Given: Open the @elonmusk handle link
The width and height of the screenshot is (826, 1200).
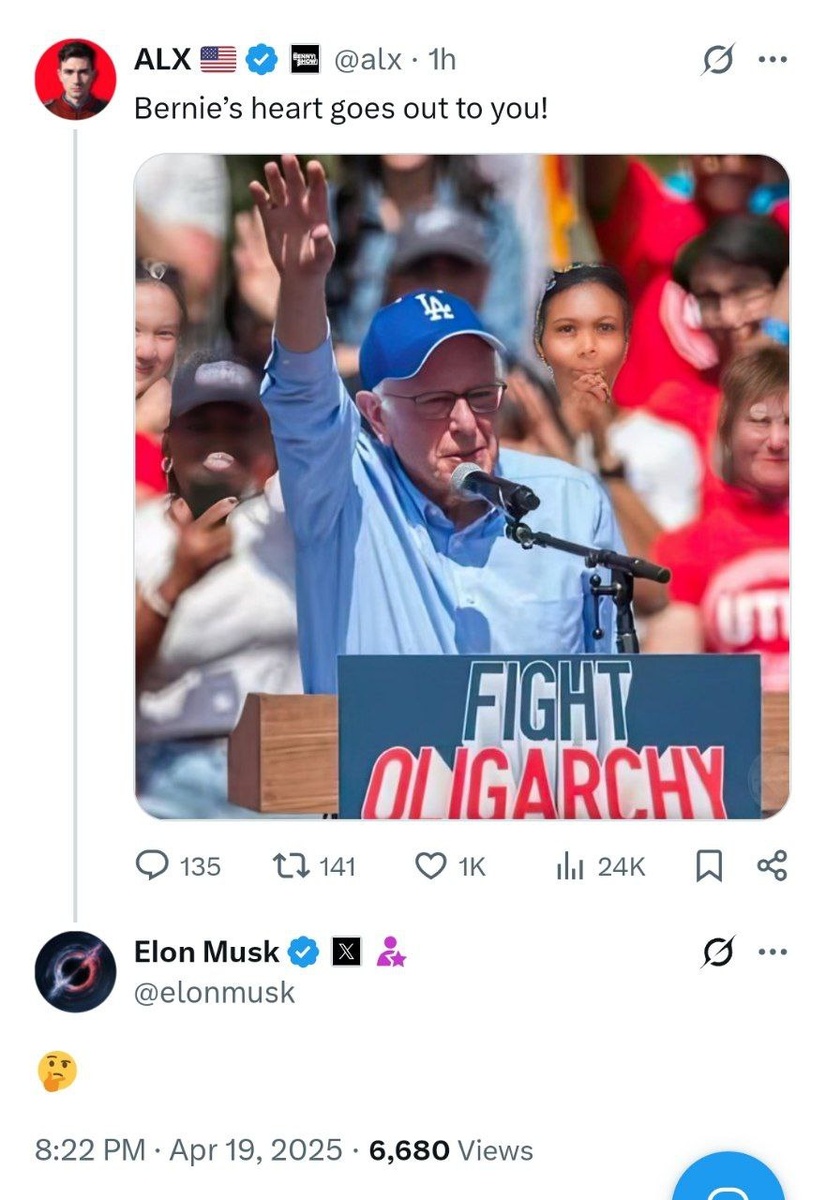Looking at the screenshot, I should point(214,992).
